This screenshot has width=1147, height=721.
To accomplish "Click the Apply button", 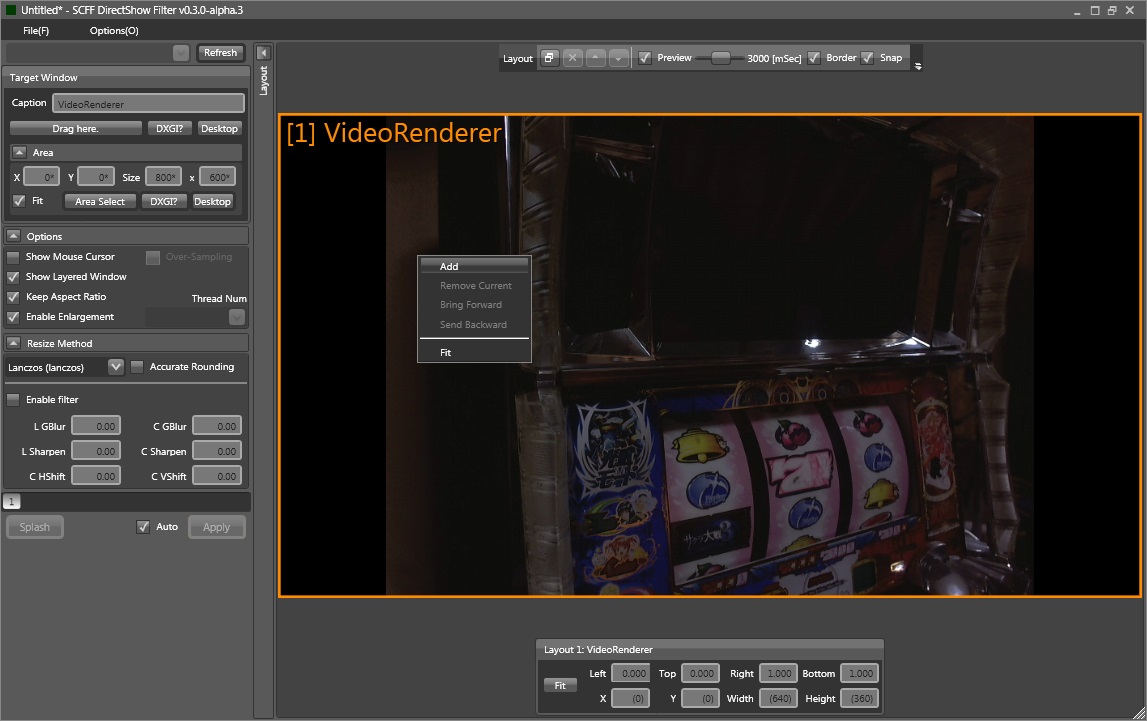I will click(217, 527).
